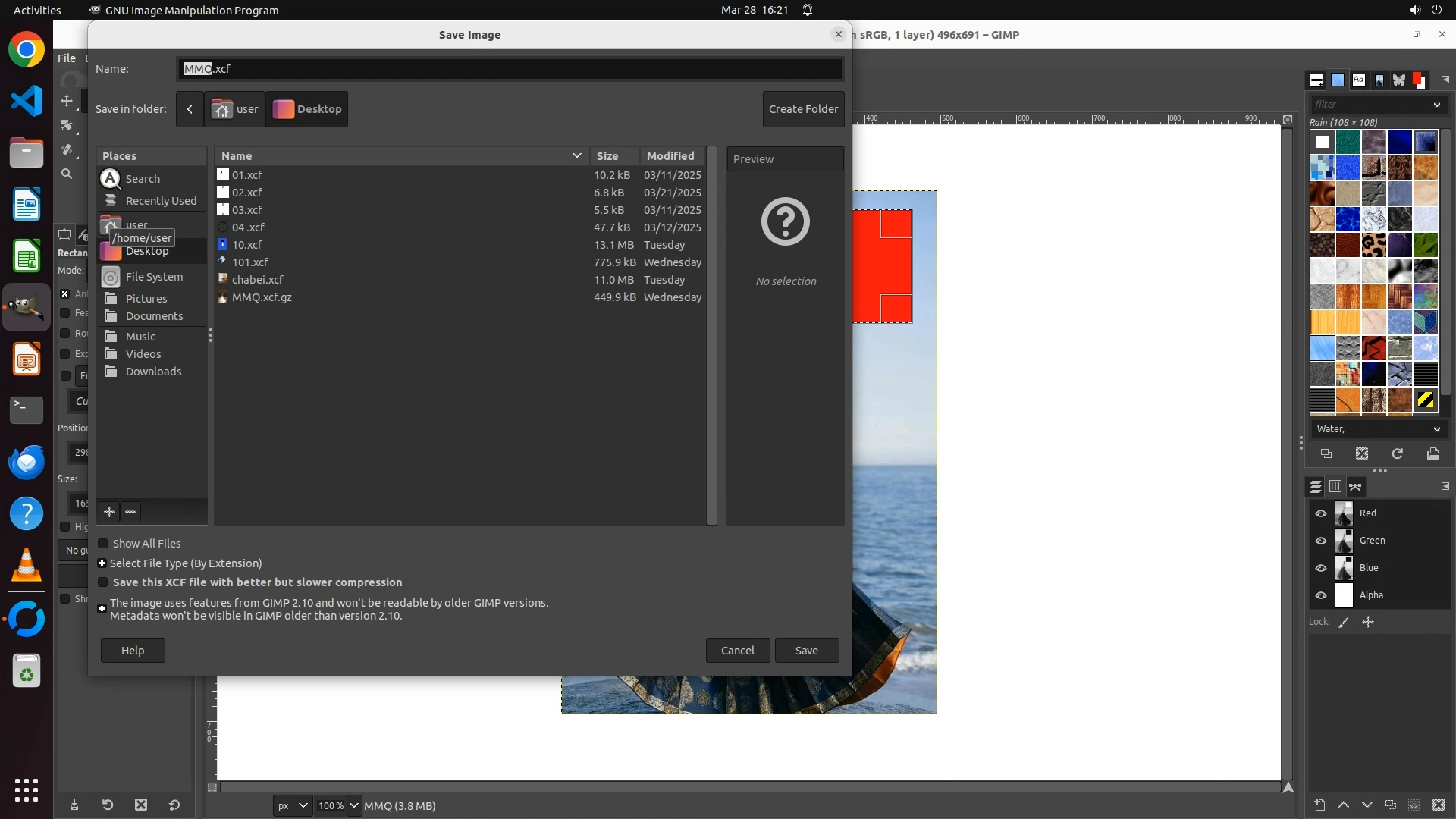Viewport: 1456px width, 819px height.
Task: Launch Visual Studio Code from dock
Action: click(27, 101)
